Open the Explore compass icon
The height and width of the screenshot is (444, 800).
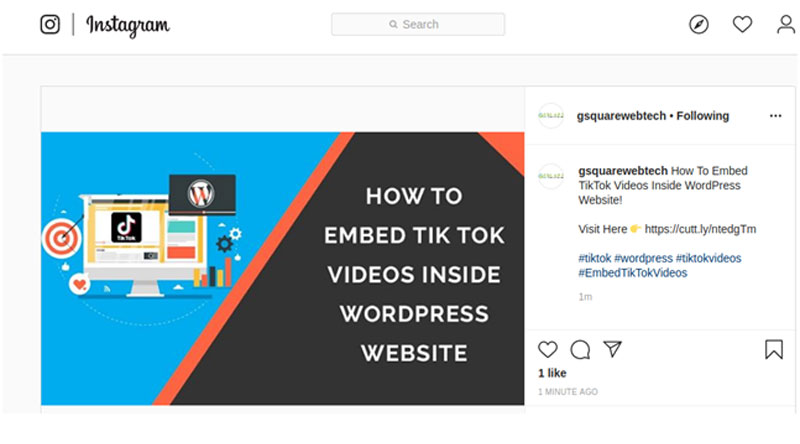click(x=698, y=24)
